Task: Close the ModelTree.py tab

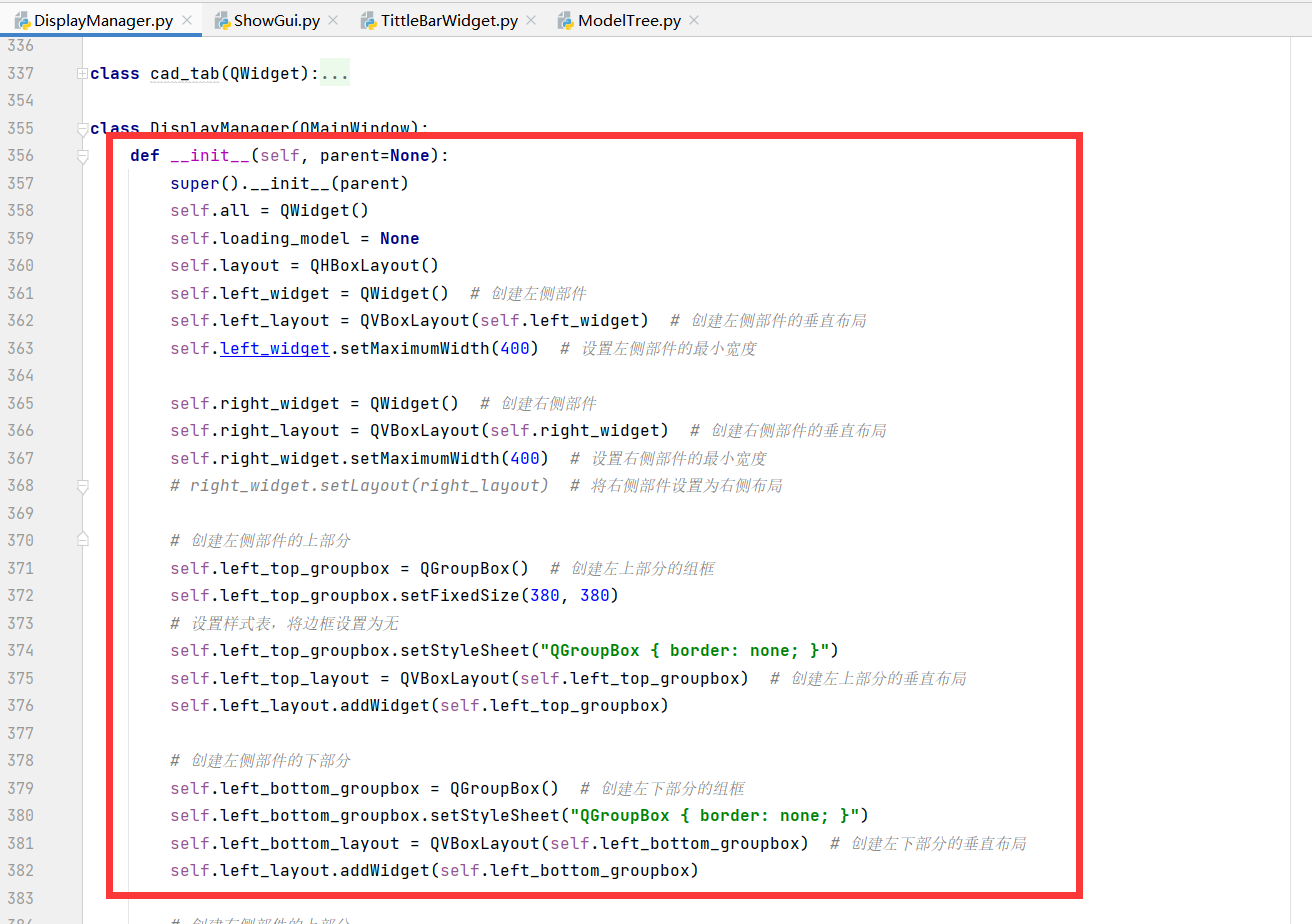Action: click(x=693, y=21)
